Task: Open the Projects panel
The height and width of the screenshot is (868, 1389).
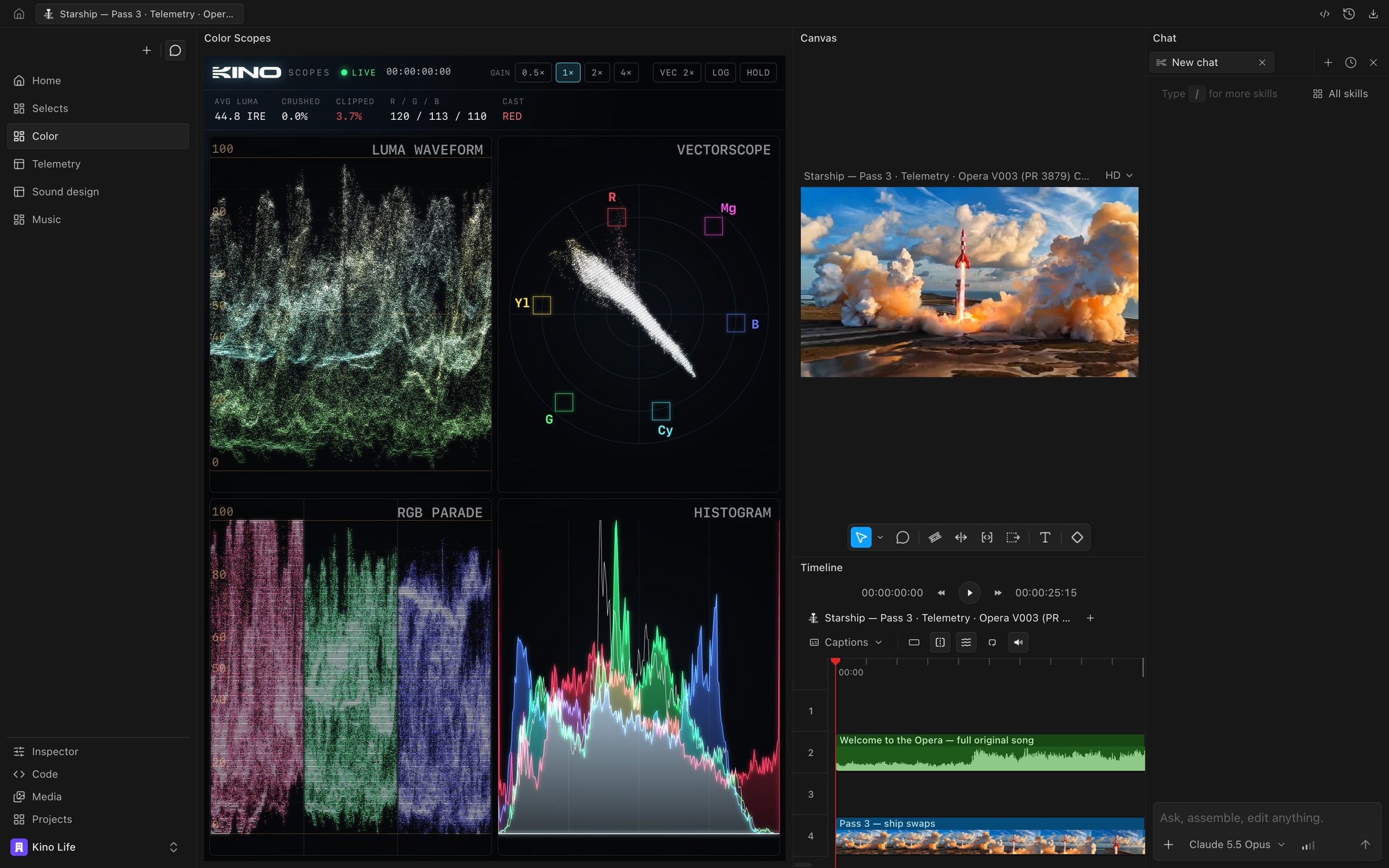Action: coord(98,819)
